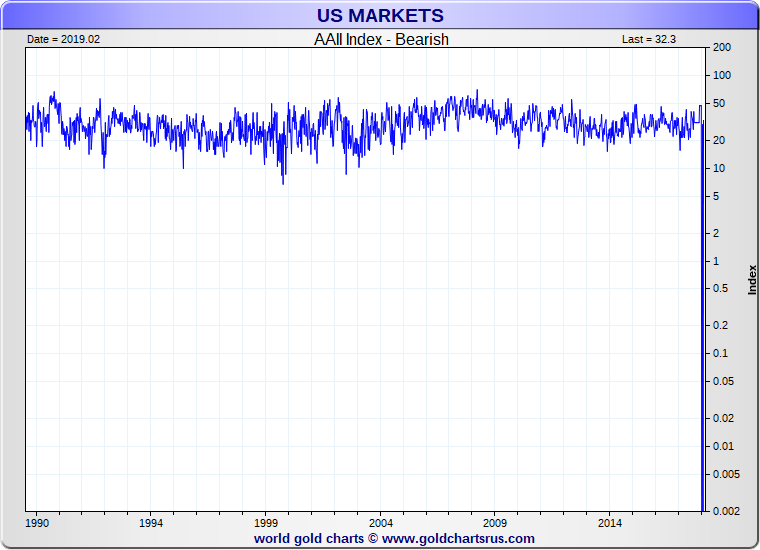This screenshot has height=550, width=760.
Task: Click the 0.01 y-axis tick label
Action: coord(722,446)
